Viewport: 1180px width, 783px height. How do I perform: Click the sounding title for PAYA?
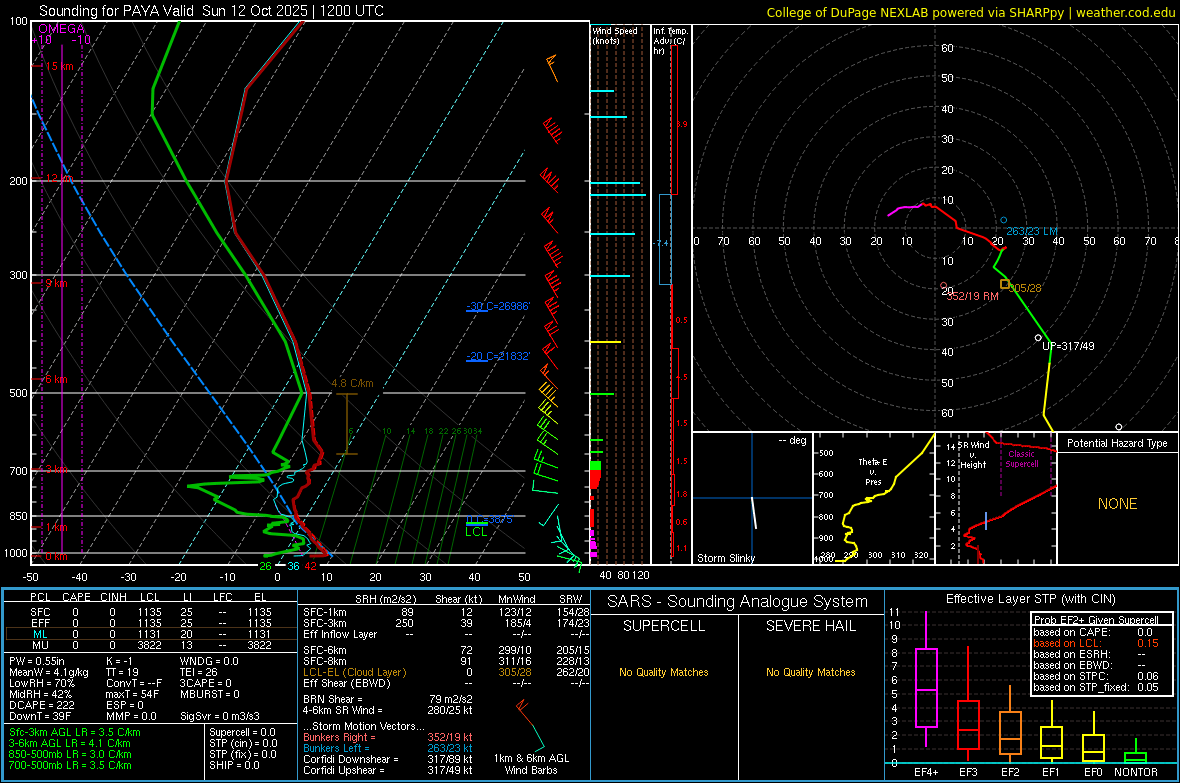pyautogui.click(x=211, y=11)
